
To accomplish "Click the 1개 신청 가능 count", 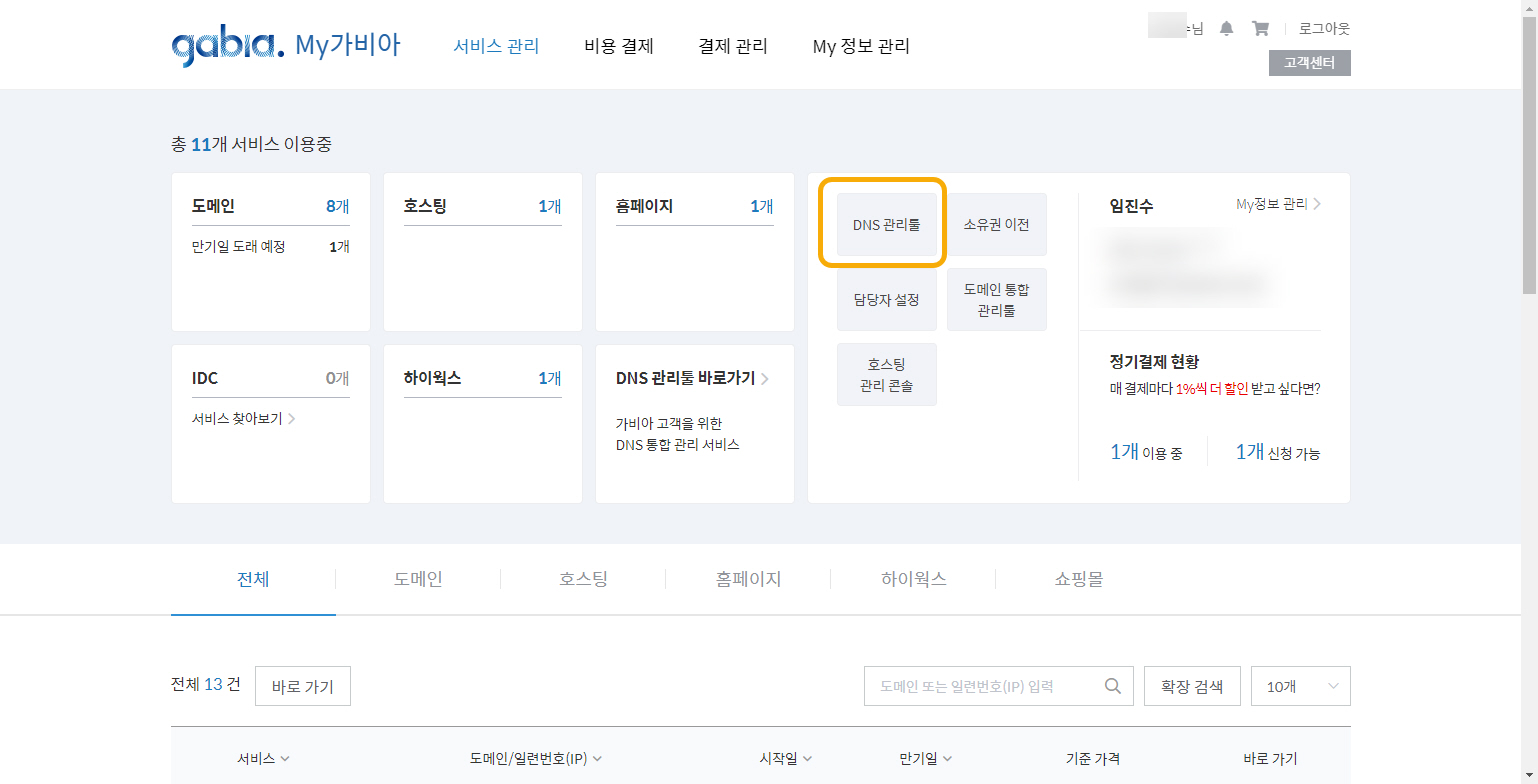I will tap(1277, 452).
